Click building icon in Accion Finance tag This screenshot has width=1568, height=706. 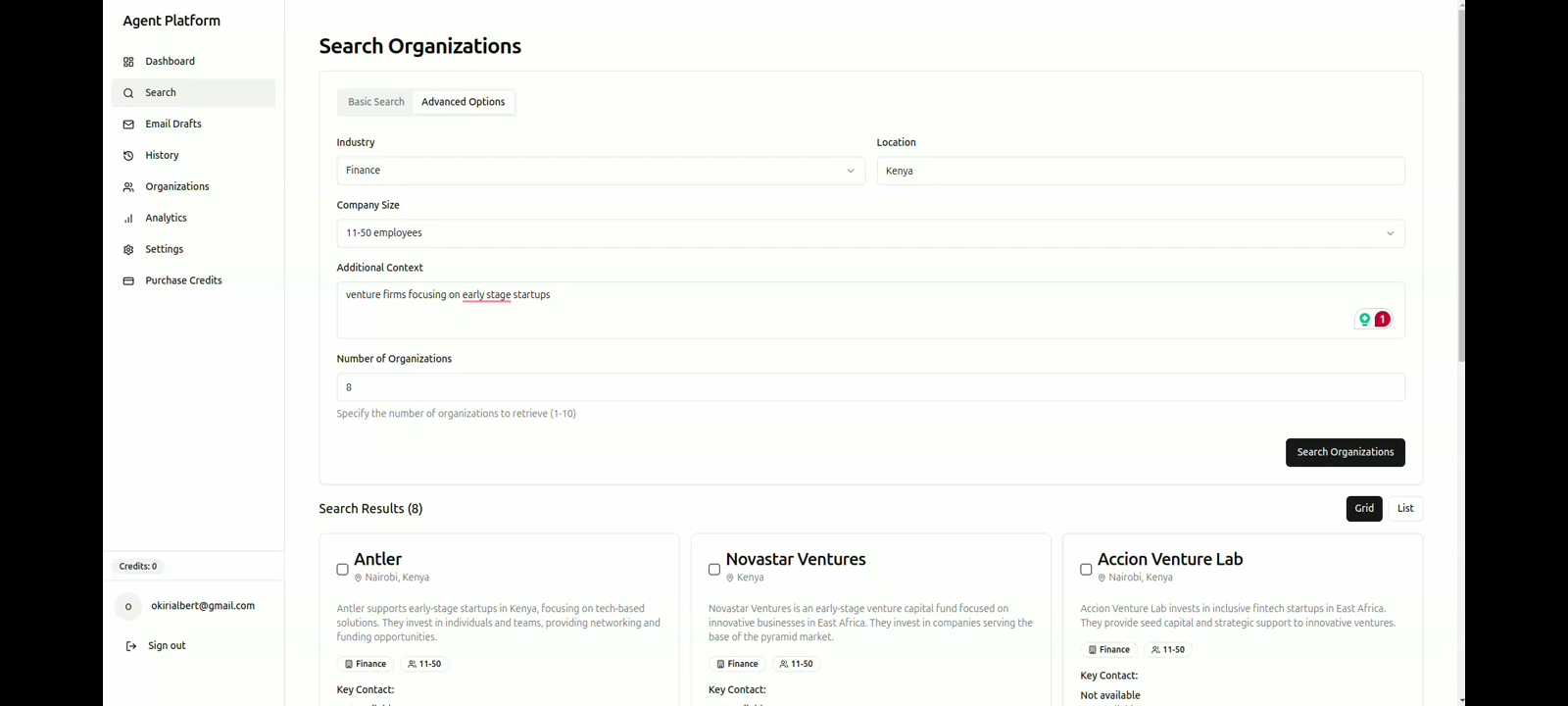coord(1092,650)
